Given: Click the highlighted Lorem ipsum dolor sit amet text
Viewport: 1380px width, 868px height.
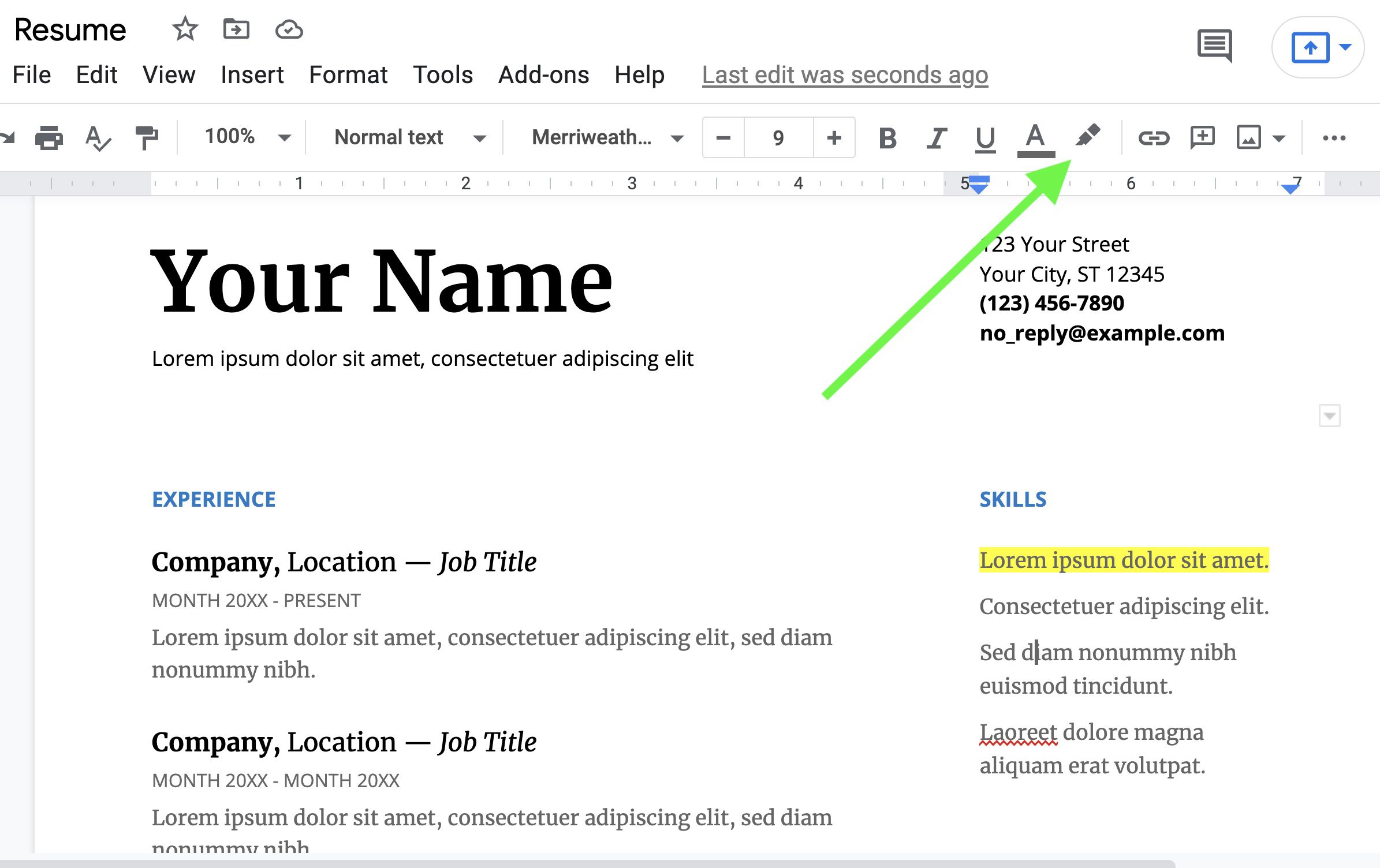Looking at the screenshot, I should (1124, 560).
